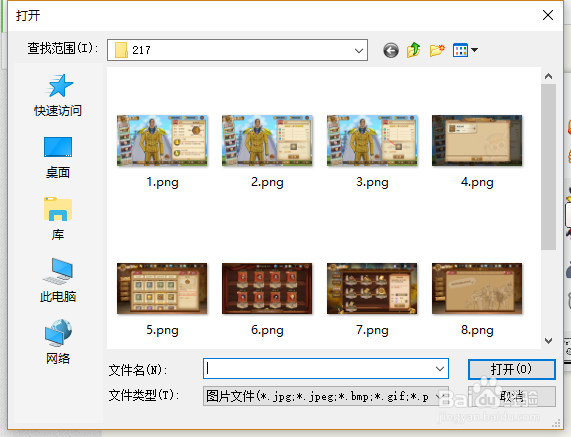This screenshot has height=437, width=571.
Task: Go back to the previous folder
Action: 391,50
